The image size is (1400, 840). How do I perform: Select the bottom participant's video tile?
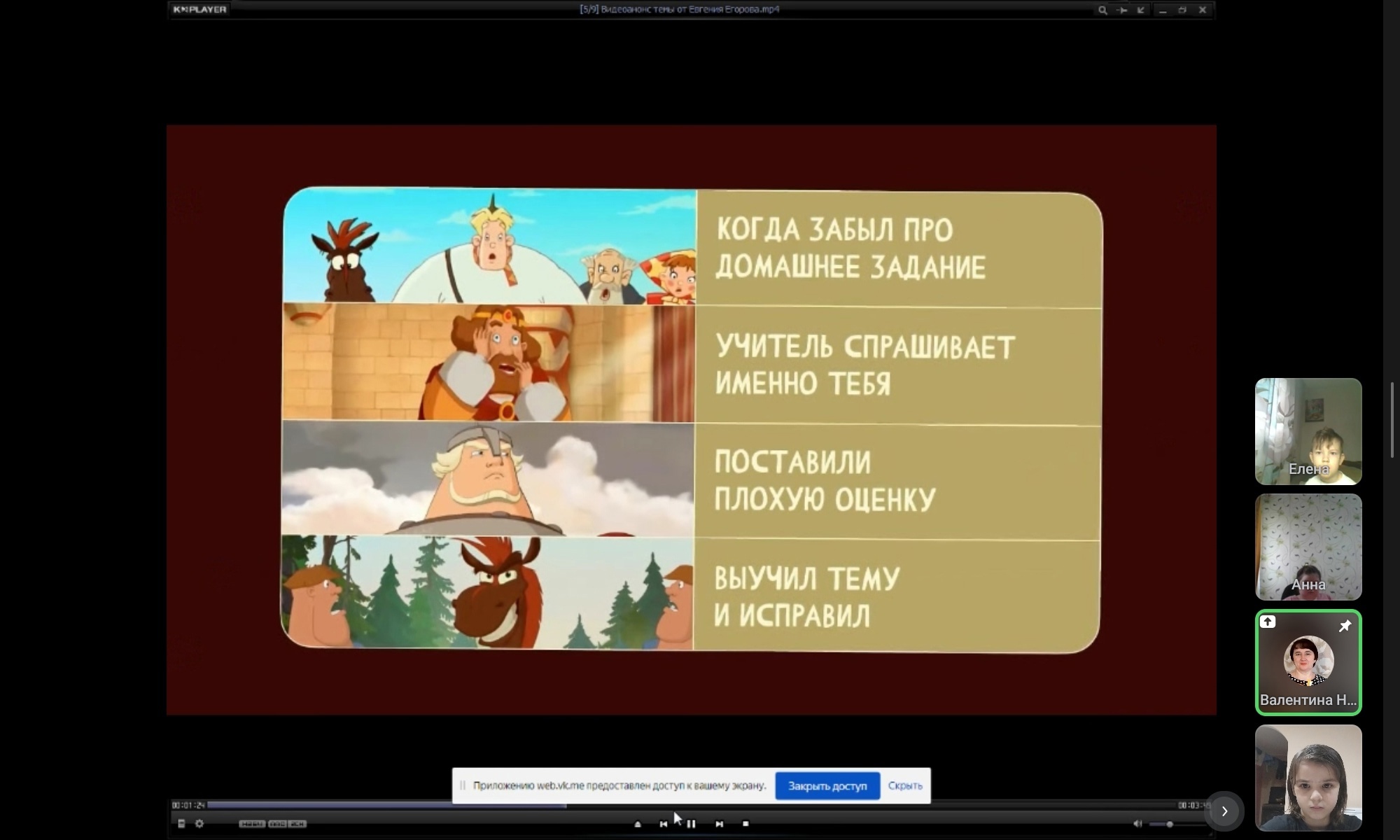(1308, 778)
